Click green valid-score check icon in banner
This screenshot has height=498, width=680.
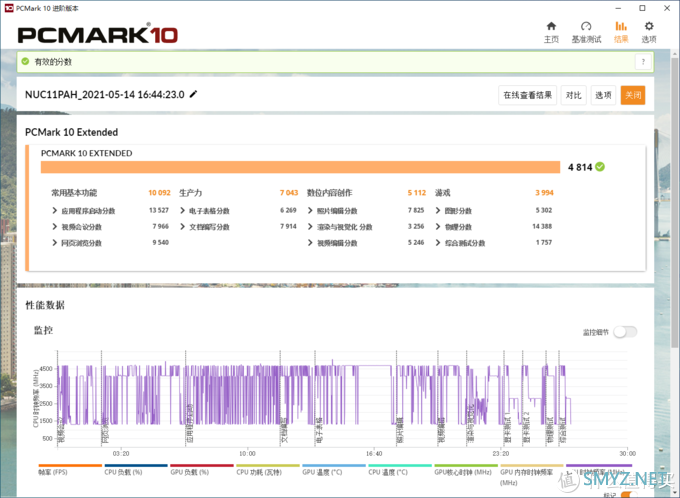coord(25,61)
